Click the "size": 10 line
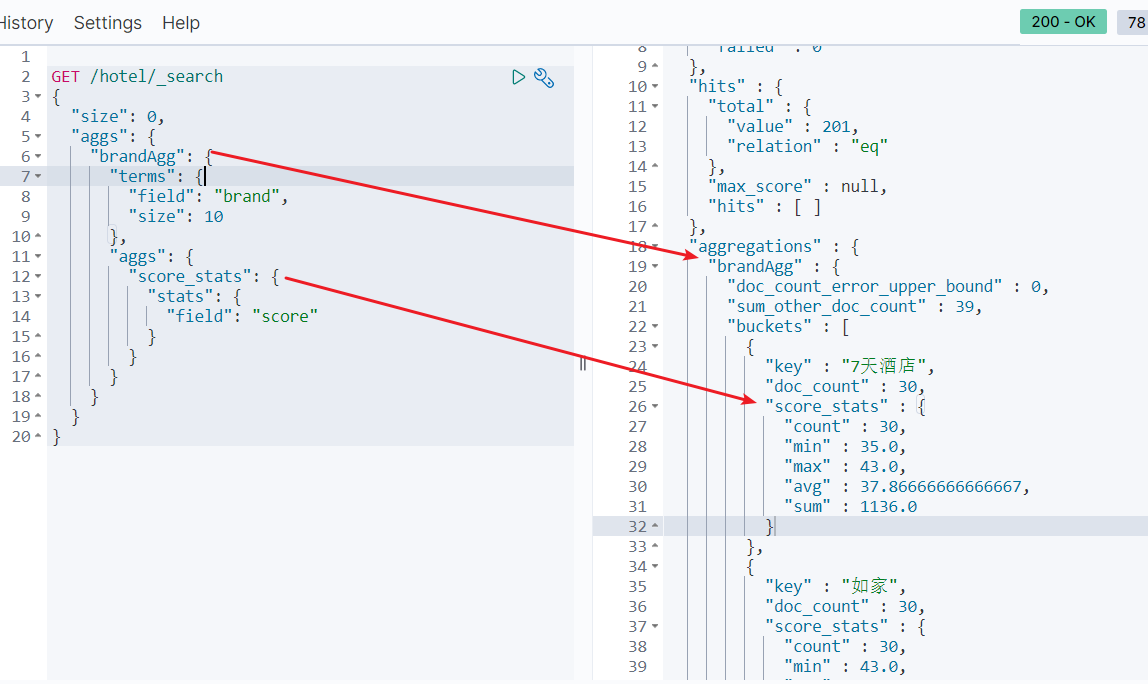The width and height of the screenshot is (1148, 684). click(176, 217)
